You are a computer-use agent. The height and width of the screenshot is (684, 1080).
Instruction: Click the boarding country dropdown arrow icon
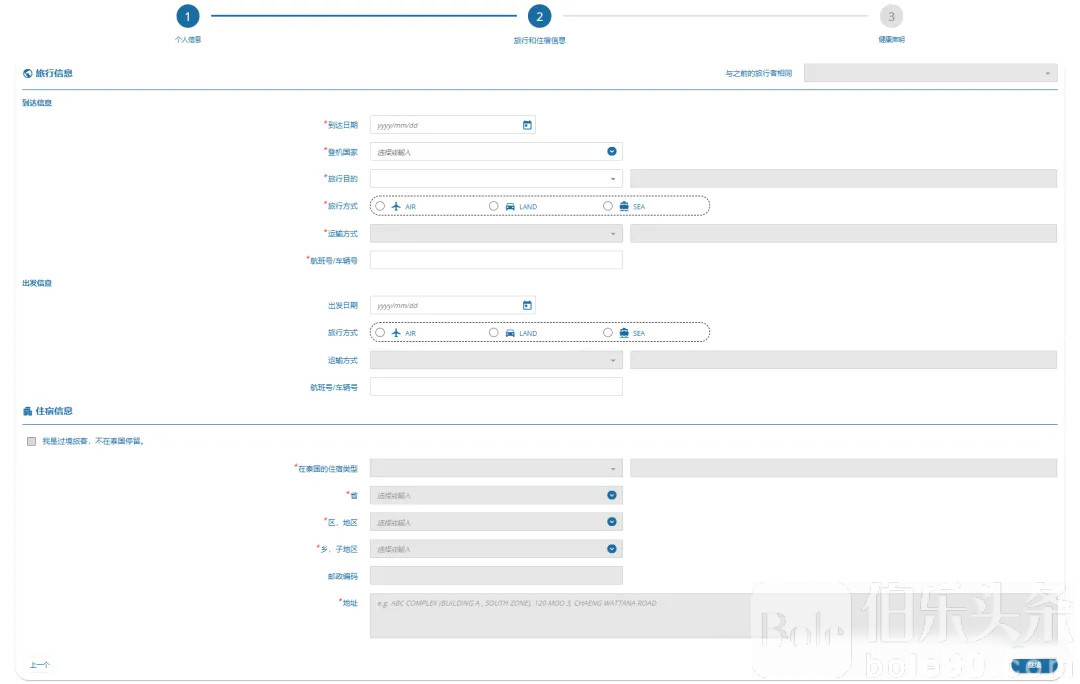[x=612, y=152]
